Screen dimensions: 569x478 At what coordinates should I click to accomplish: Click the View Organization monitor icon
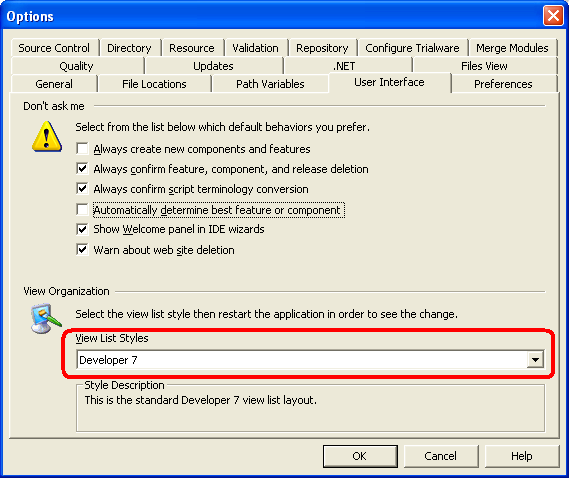pyautogui.click(x=45, y=319)
